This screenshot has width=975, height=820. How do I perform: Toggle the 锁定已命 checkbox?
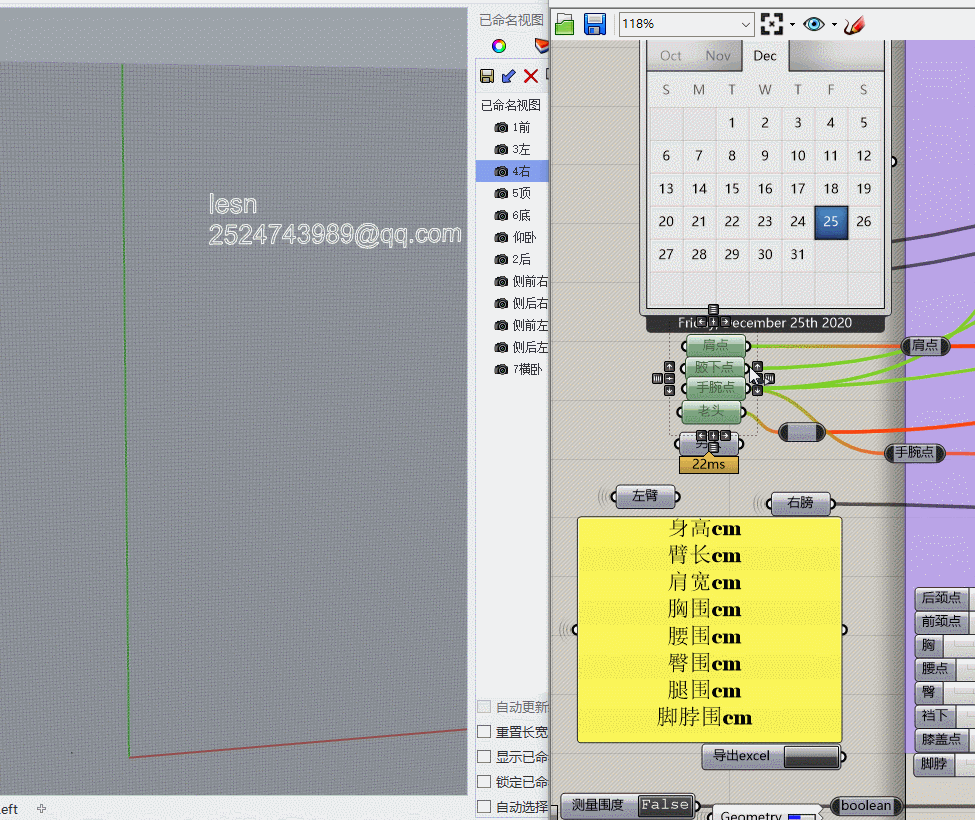click(484, 781)
